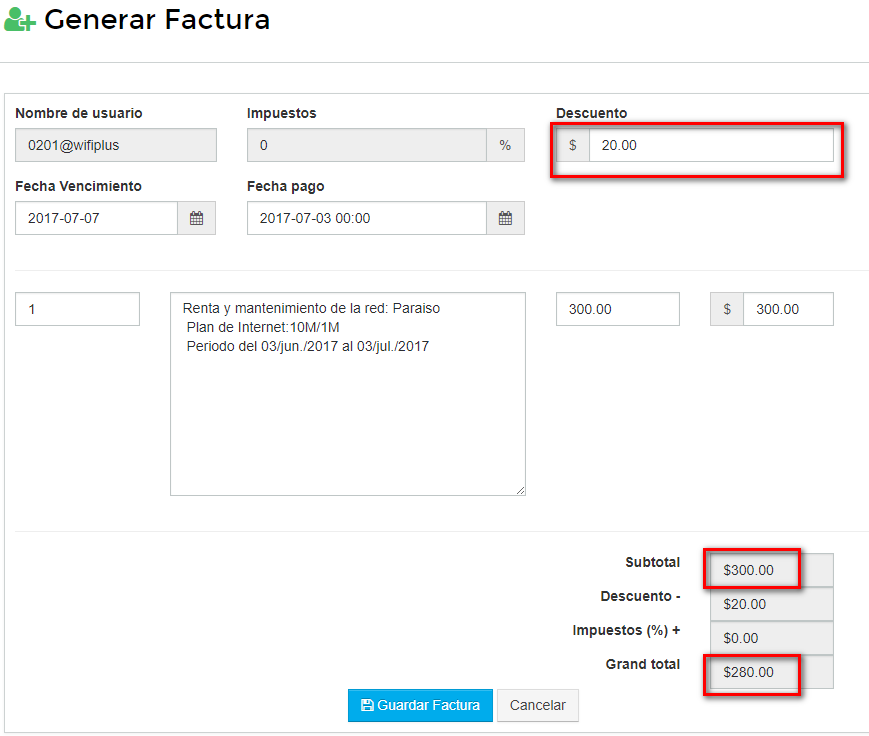Click the Cancelar button

click(537, 705)
